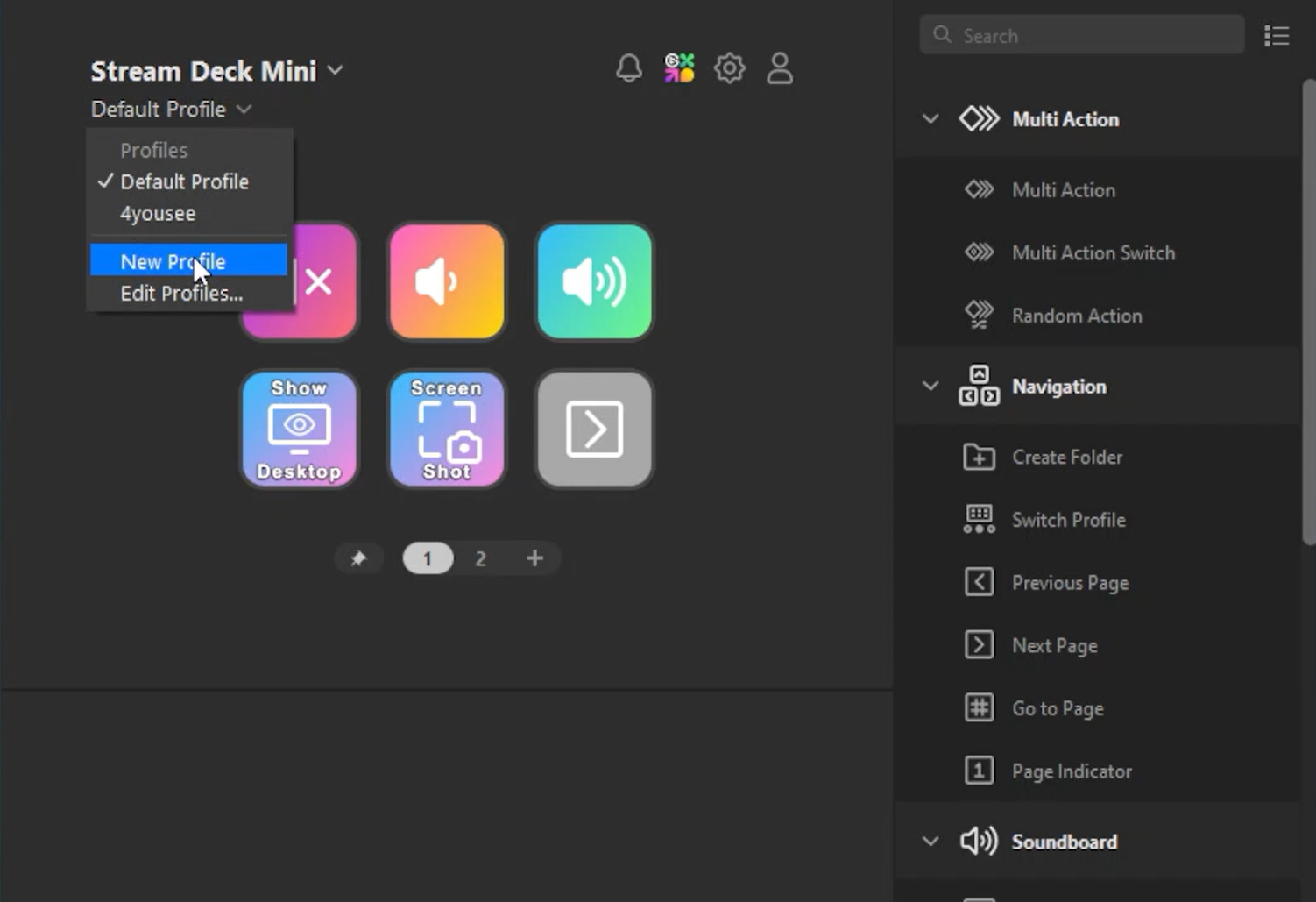Click the Next Page action icon
Viewport: 1316px width, 902px height.
tap(979, 645)
